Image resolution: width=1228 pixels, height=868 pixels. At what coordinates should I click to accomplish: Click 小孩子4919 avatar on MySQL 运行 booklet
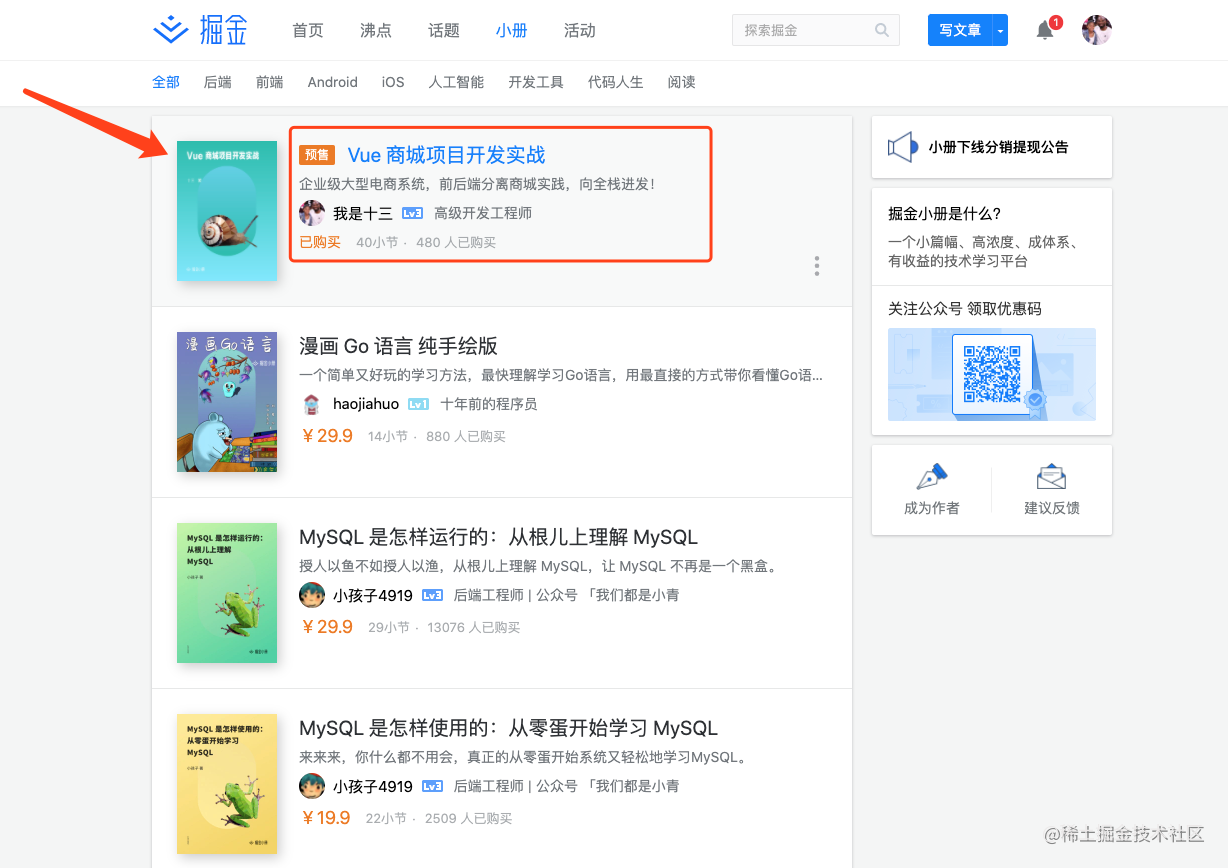coord(312,595)
